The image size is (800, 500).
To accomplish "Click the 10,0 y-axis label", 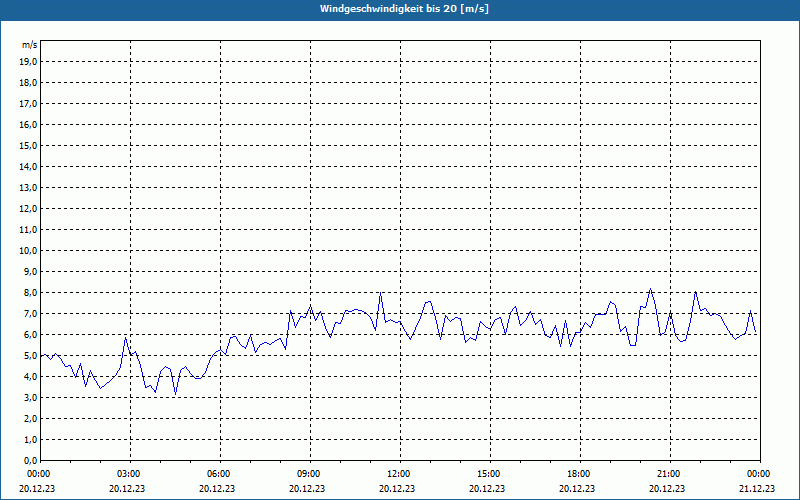I will 28,251.
